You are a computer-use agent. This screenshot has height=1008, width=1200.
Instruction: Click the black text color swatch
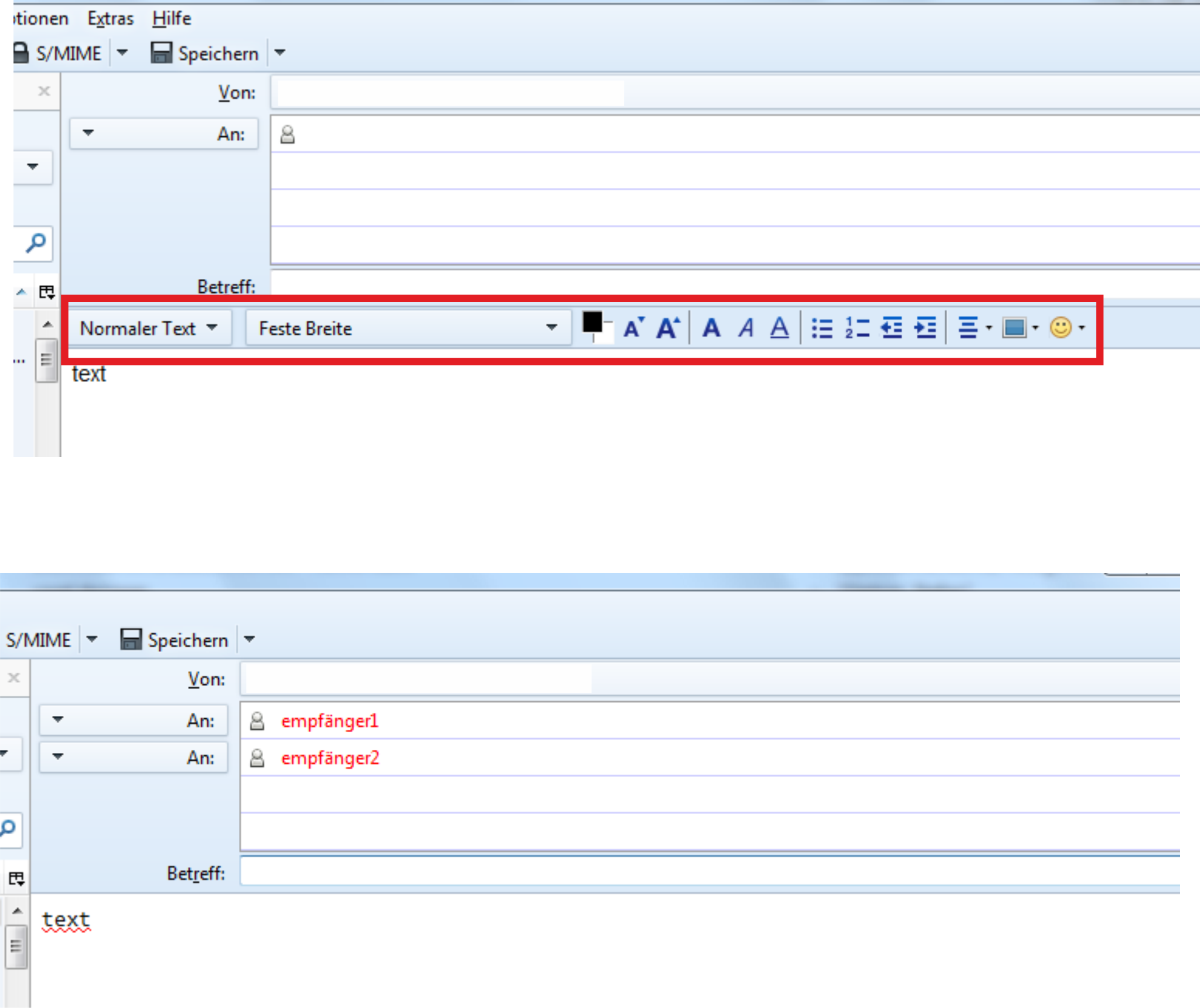(592, 322)
